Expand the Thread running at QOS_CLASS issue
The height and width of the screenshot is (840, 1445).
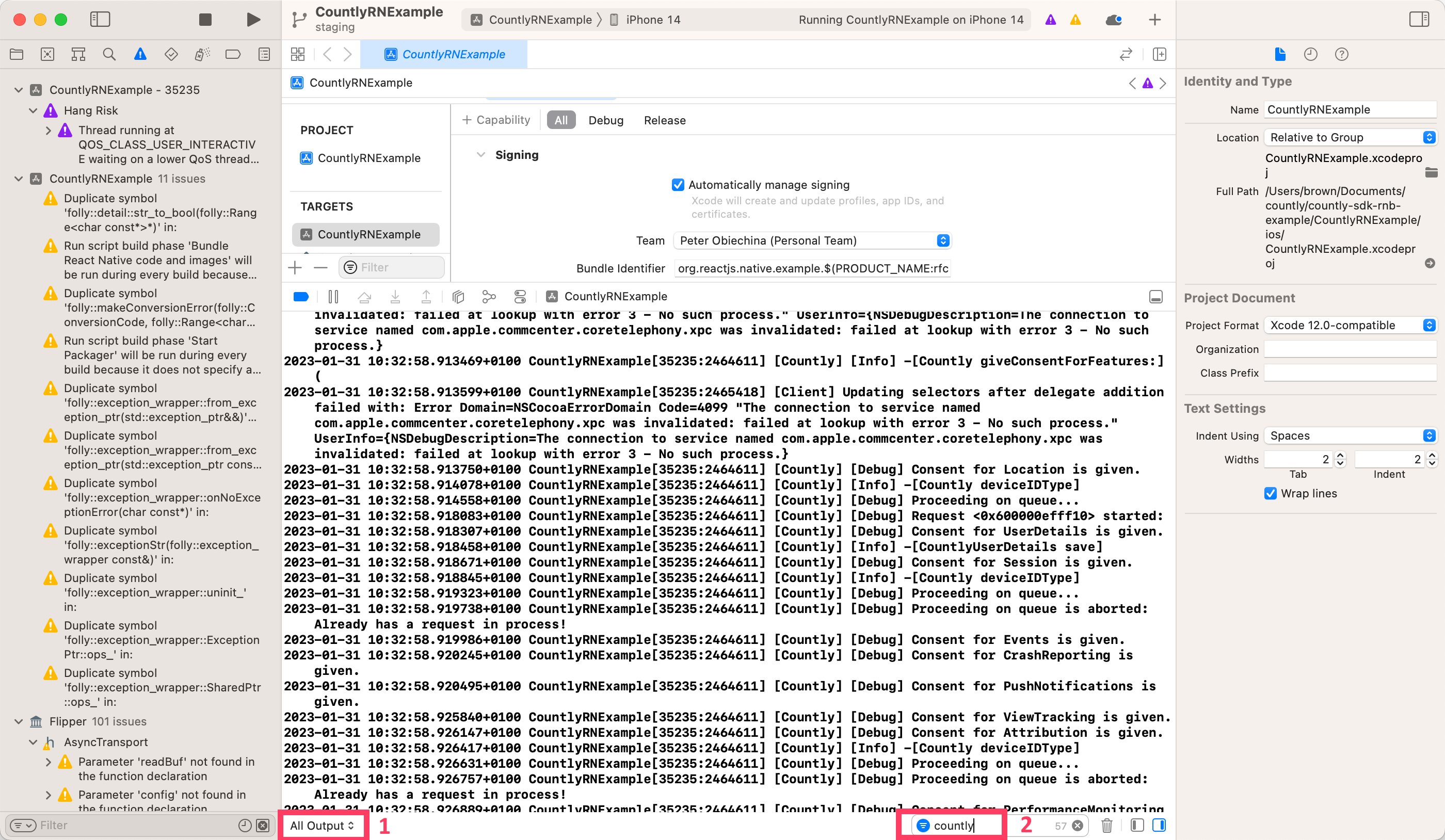[x=48, y=131]
